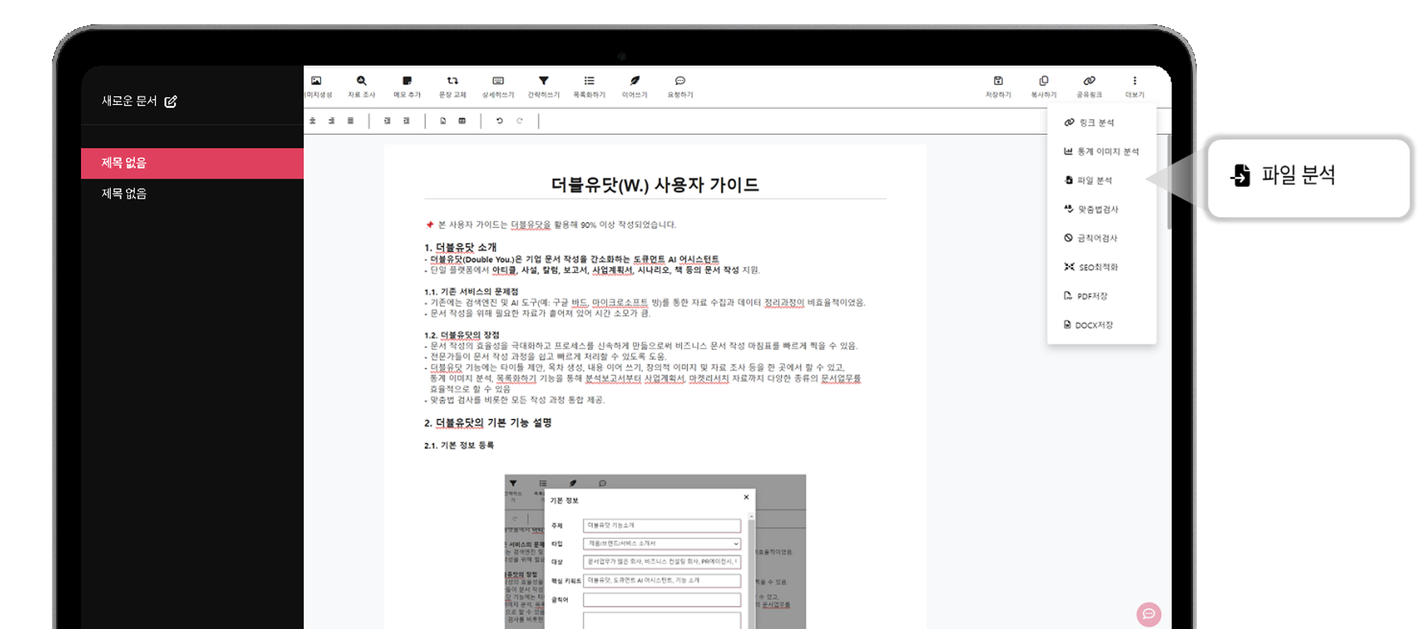Click the pinned note line starting 본 사용자 가이드는

[550, 225]
